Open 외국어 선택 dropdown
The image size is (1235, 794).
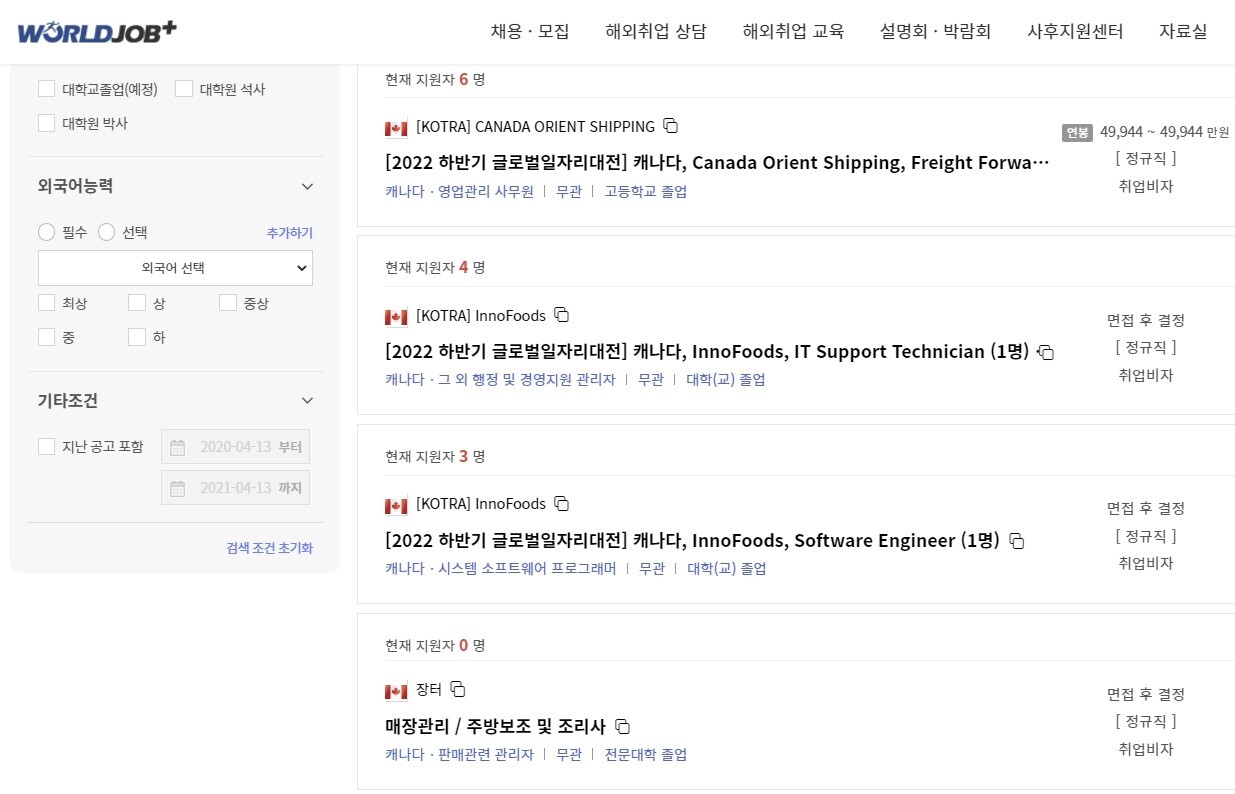click(175, 268)
